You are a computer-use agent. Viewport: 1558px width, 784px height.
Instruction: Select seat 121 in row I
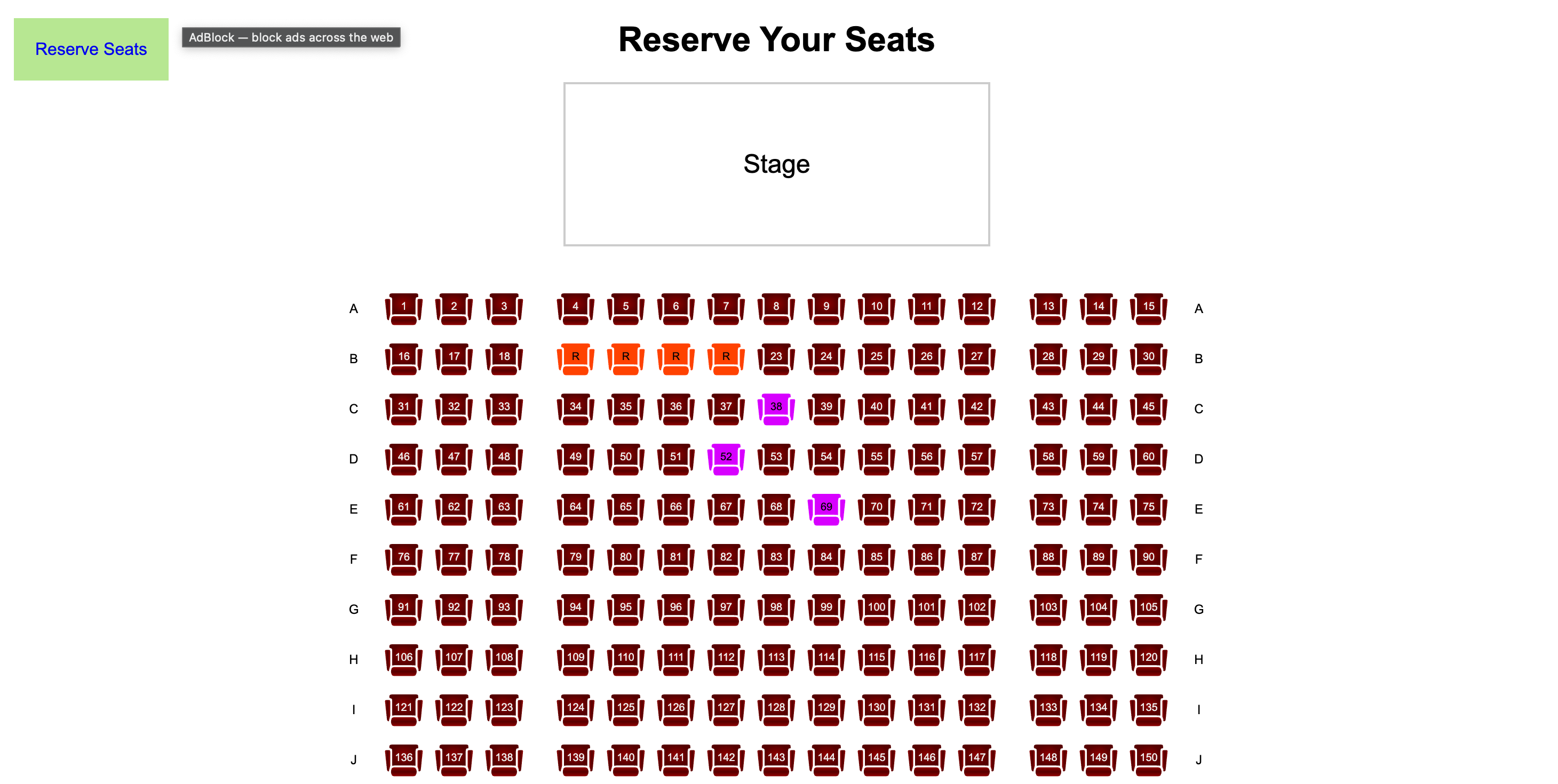point(403,711)
